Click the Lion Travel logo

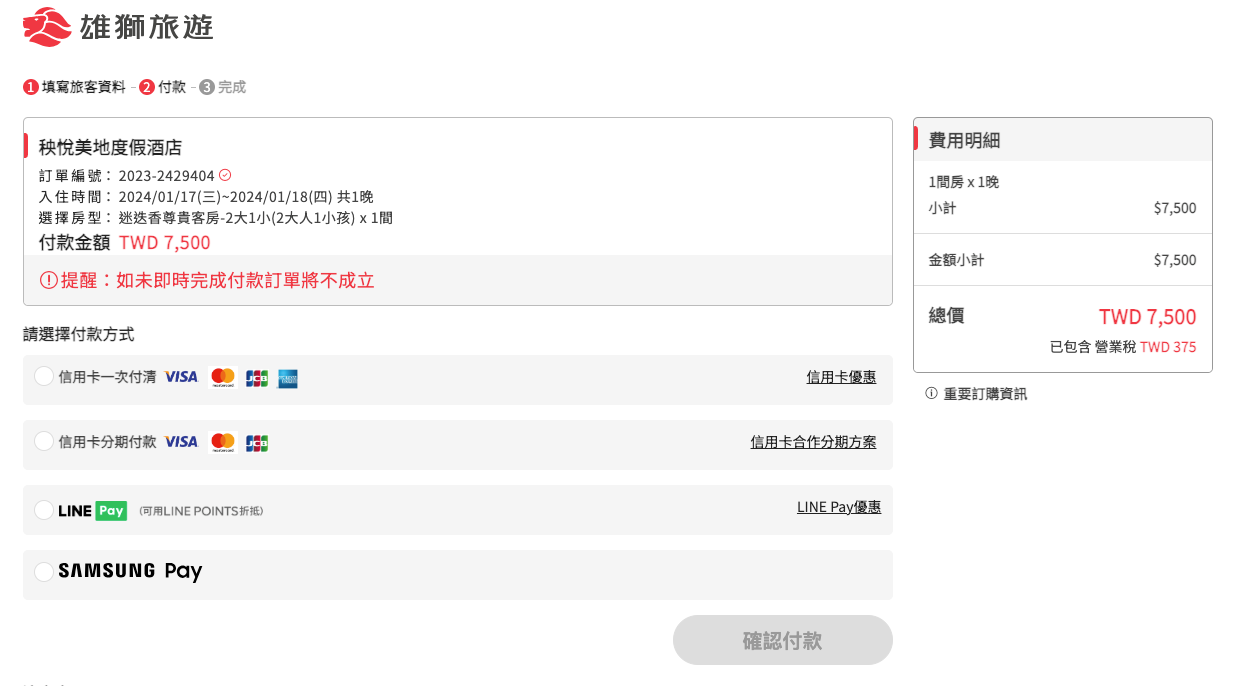click(118, 27)
